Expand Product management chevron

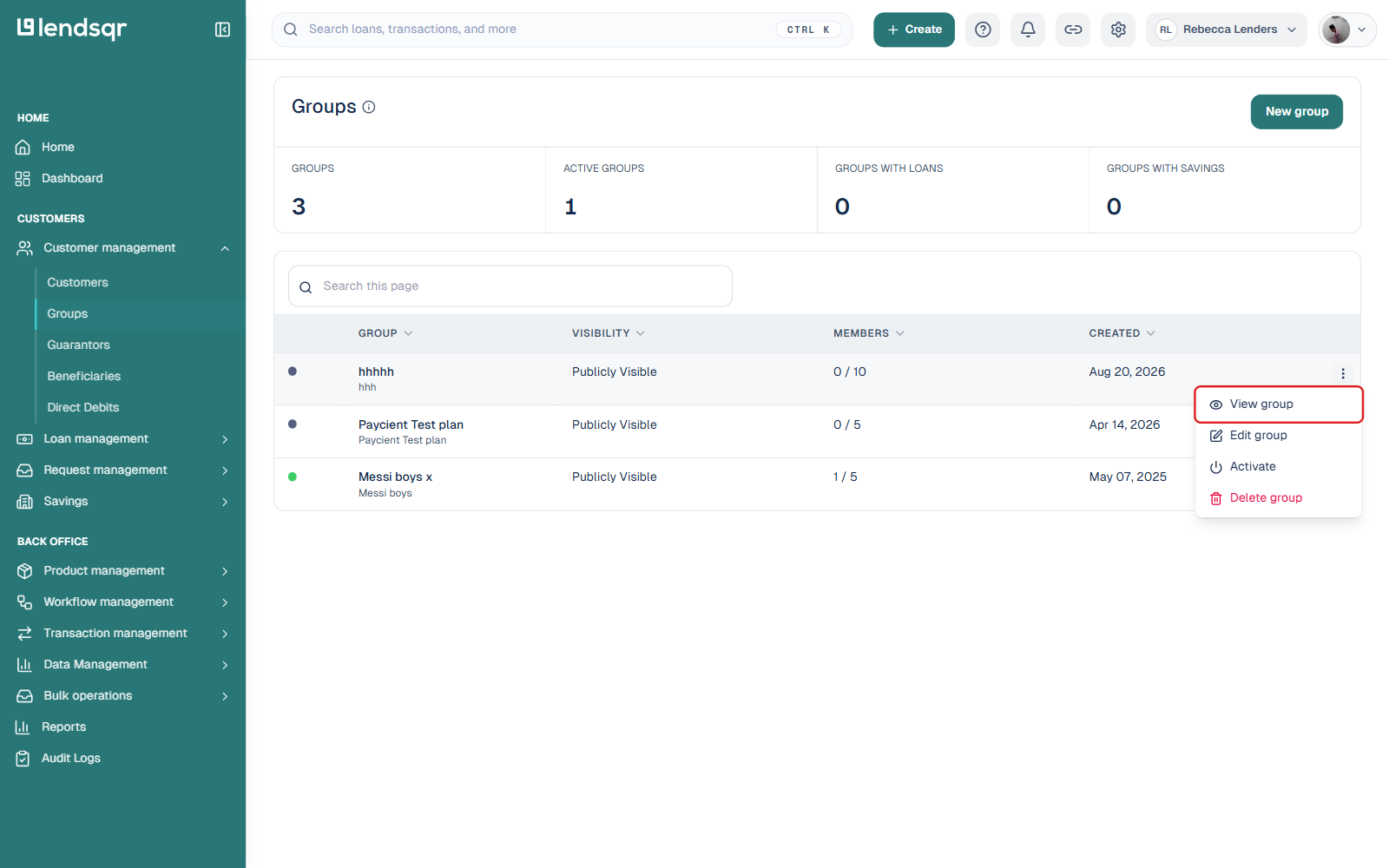point(225,571)
